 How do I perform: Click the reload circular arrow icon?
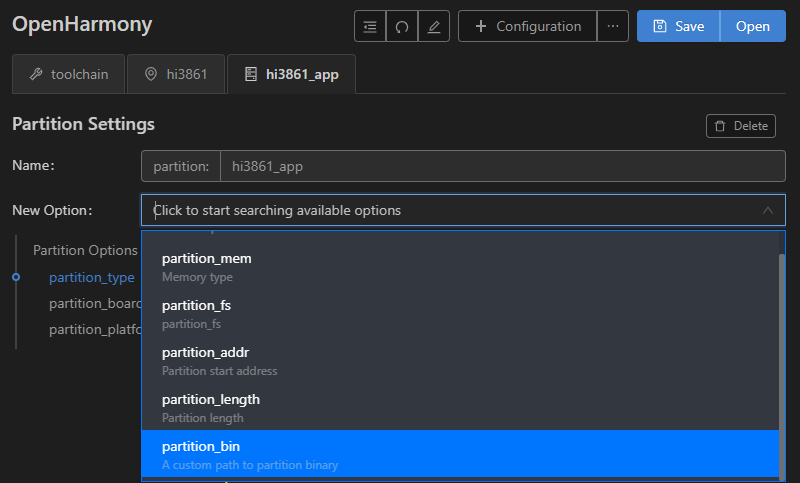coord(402,26)
